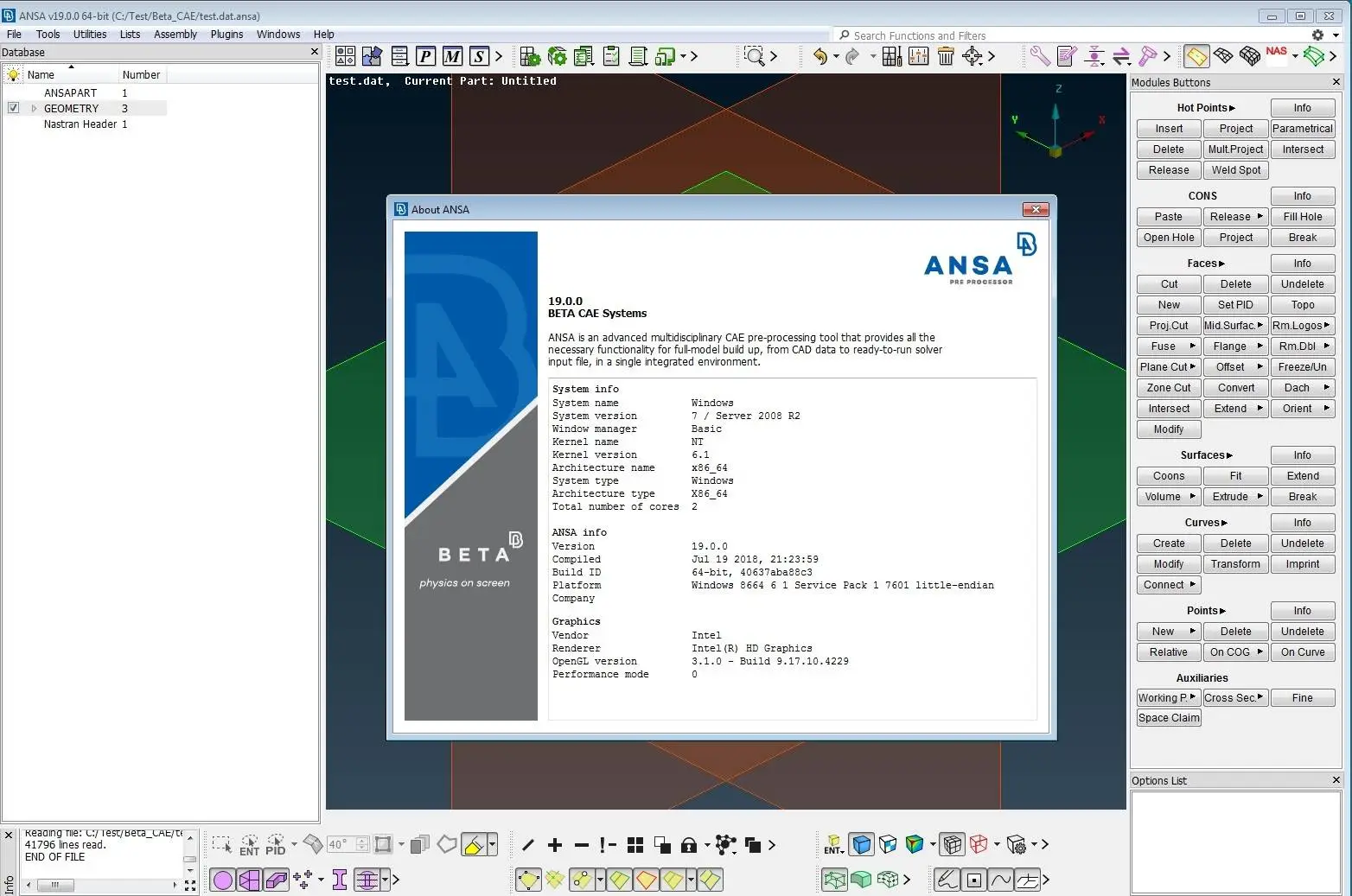Click the Fill Hole button

pos(1303,217)
